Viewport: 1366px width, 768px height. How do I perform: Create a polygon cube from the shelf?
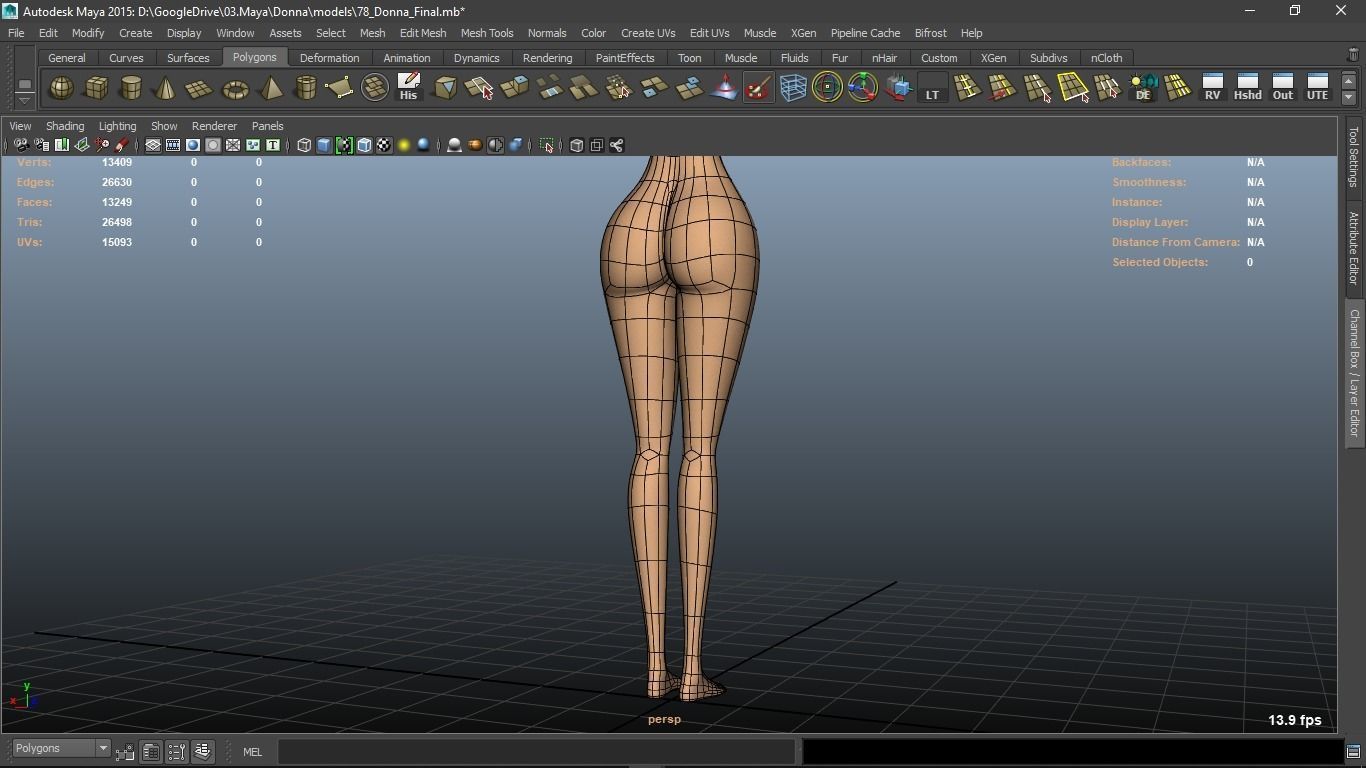(x=96, y=89)
